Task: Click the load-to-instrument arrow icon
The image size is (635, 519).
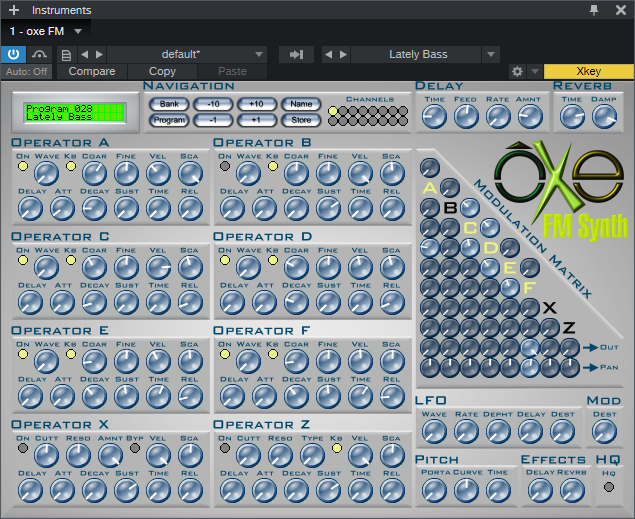Action: pos(296,54)
